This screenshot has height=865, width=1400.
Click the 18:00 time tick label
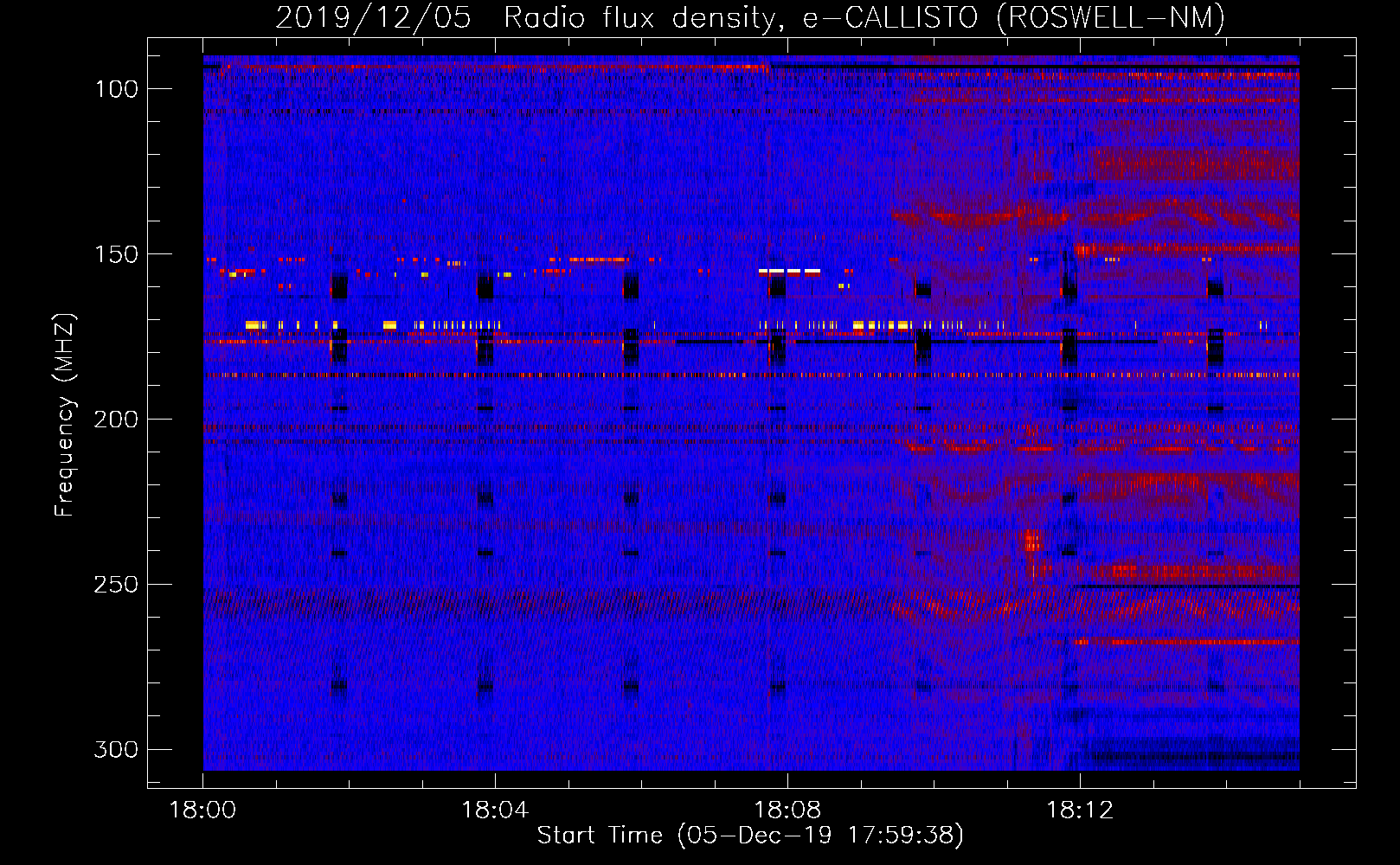(x=202, y=811)
